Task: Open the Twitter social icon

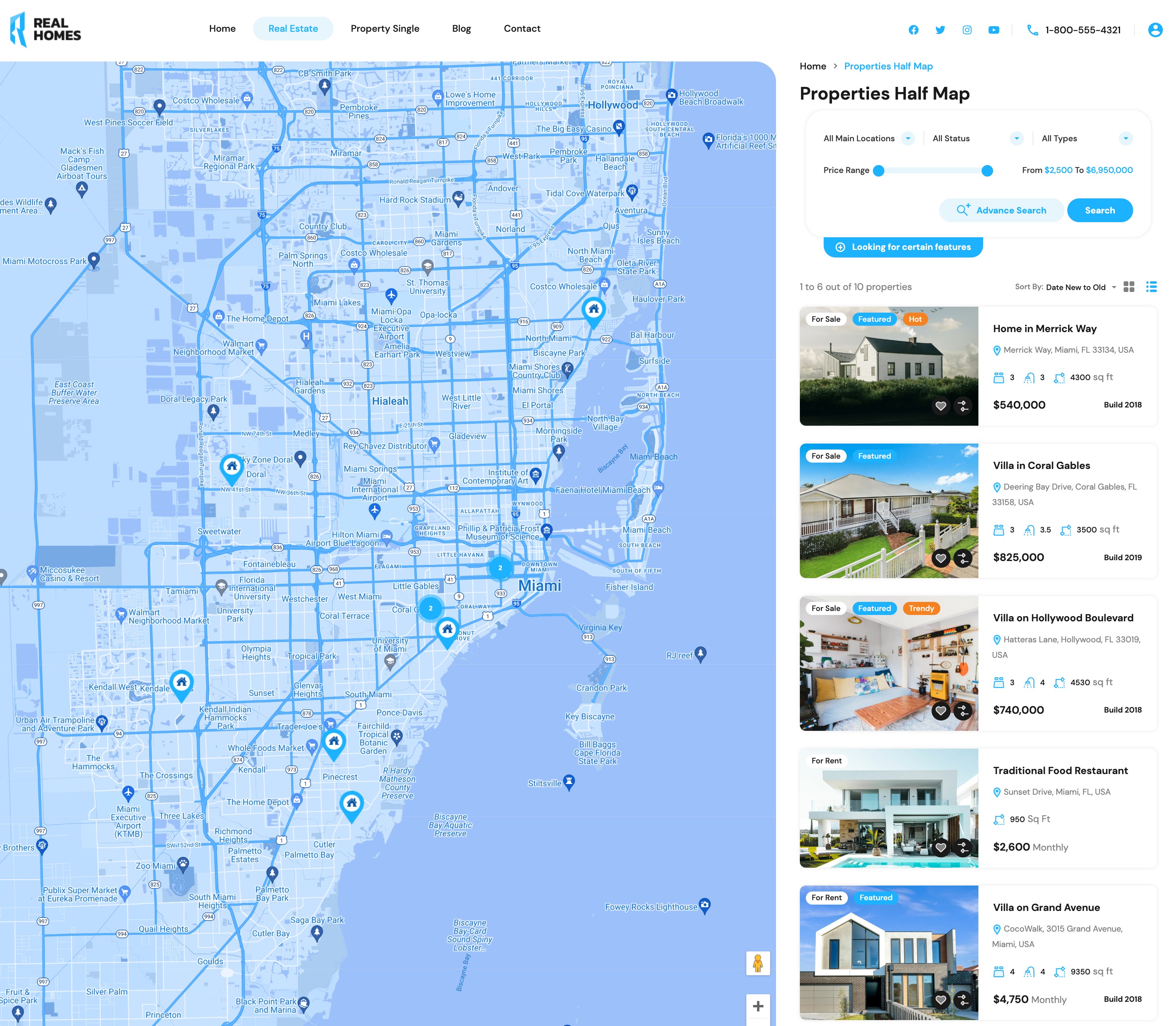Action: [940, 30]
